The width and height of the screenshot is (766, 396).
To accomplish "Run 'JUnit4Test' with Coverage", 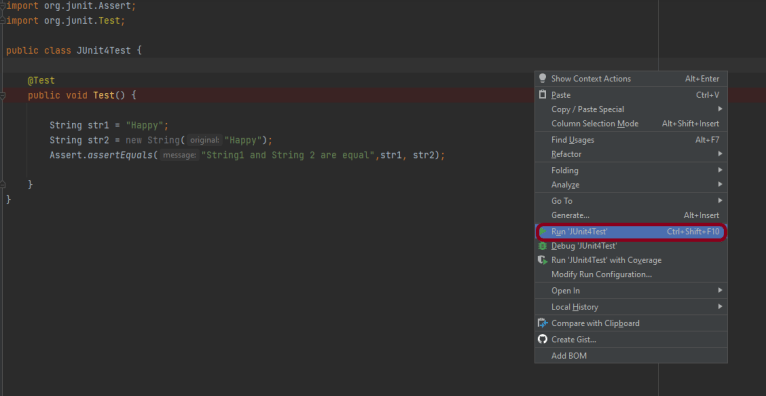I will tap(631, 260).
